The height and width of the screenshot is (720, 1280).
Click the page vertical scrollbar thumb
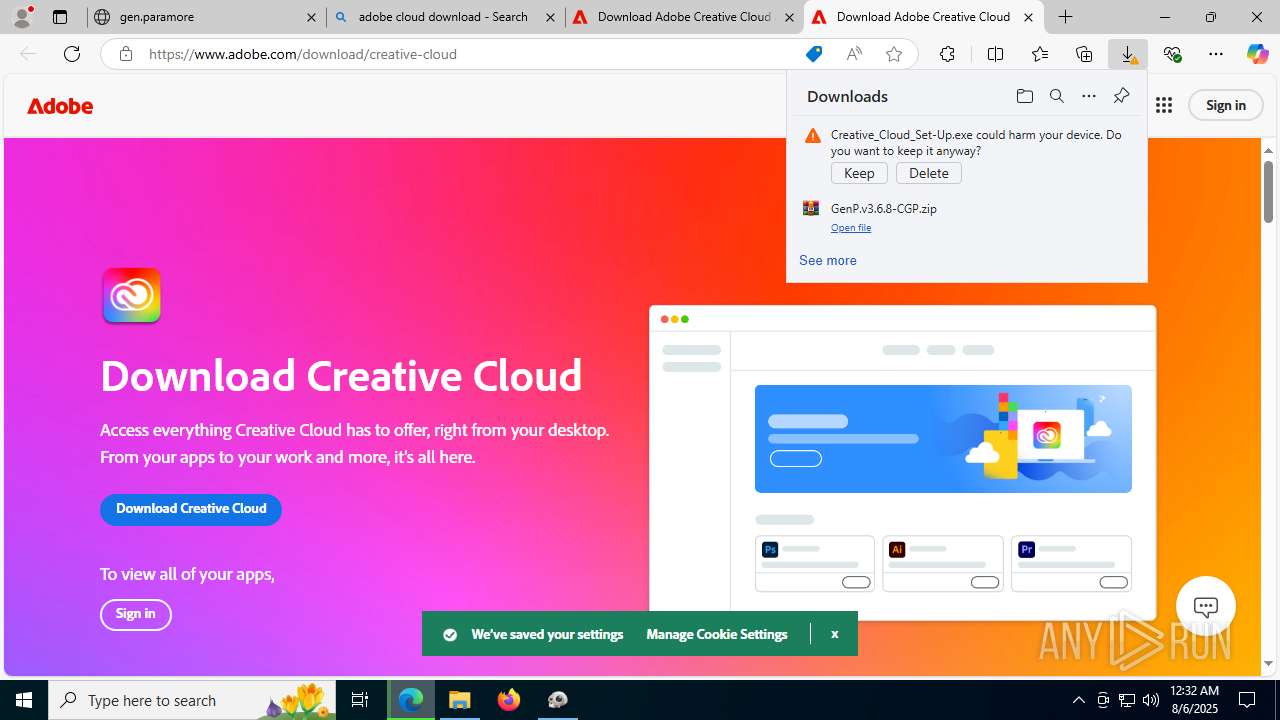(x=1269, y=192)
